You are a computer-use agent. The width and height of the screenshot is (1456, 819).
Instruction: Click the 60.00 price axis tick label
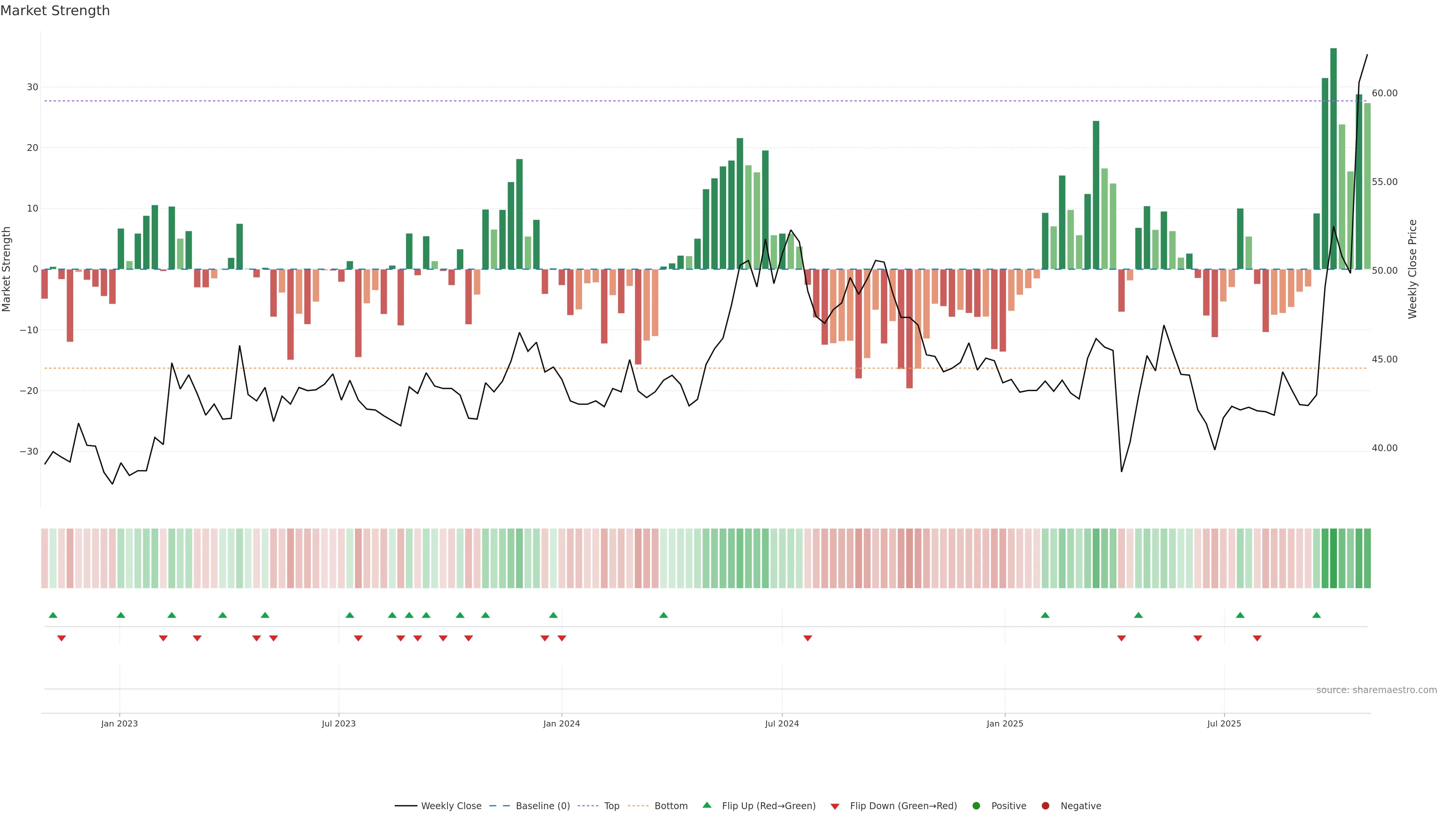click(1384, 93)
